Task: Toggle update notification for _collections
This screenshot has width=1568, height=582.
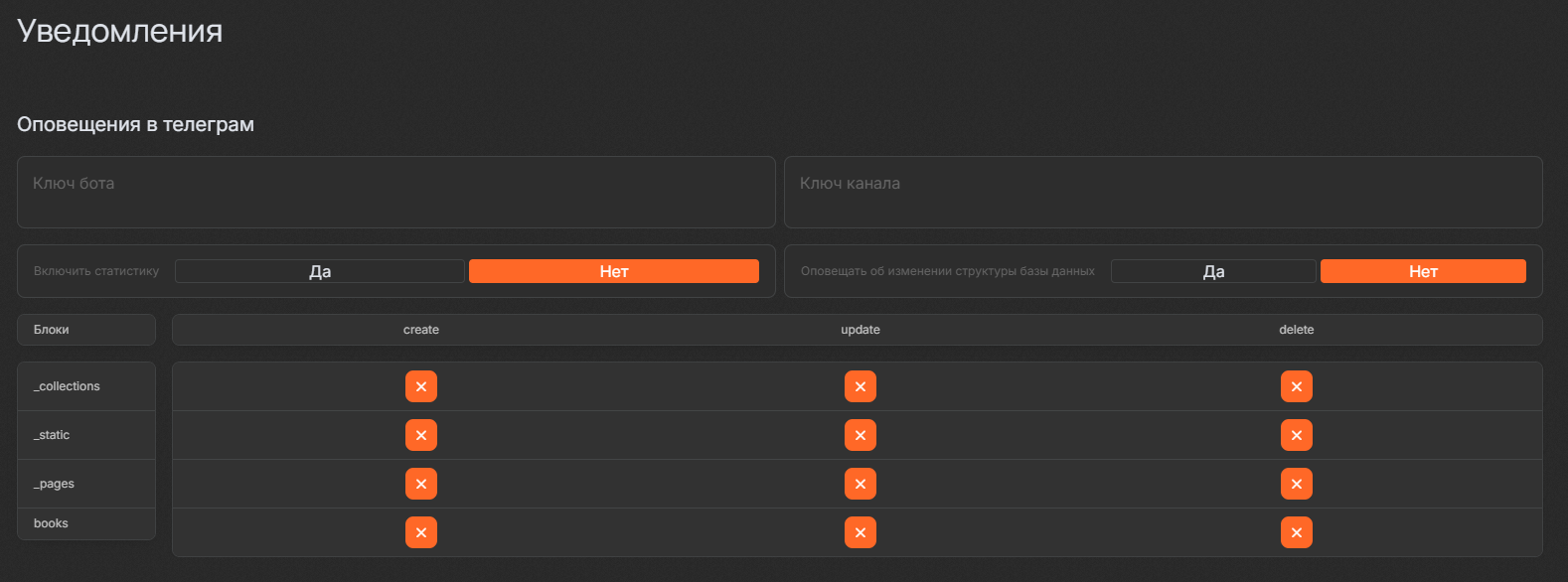Action: (861, 386)
